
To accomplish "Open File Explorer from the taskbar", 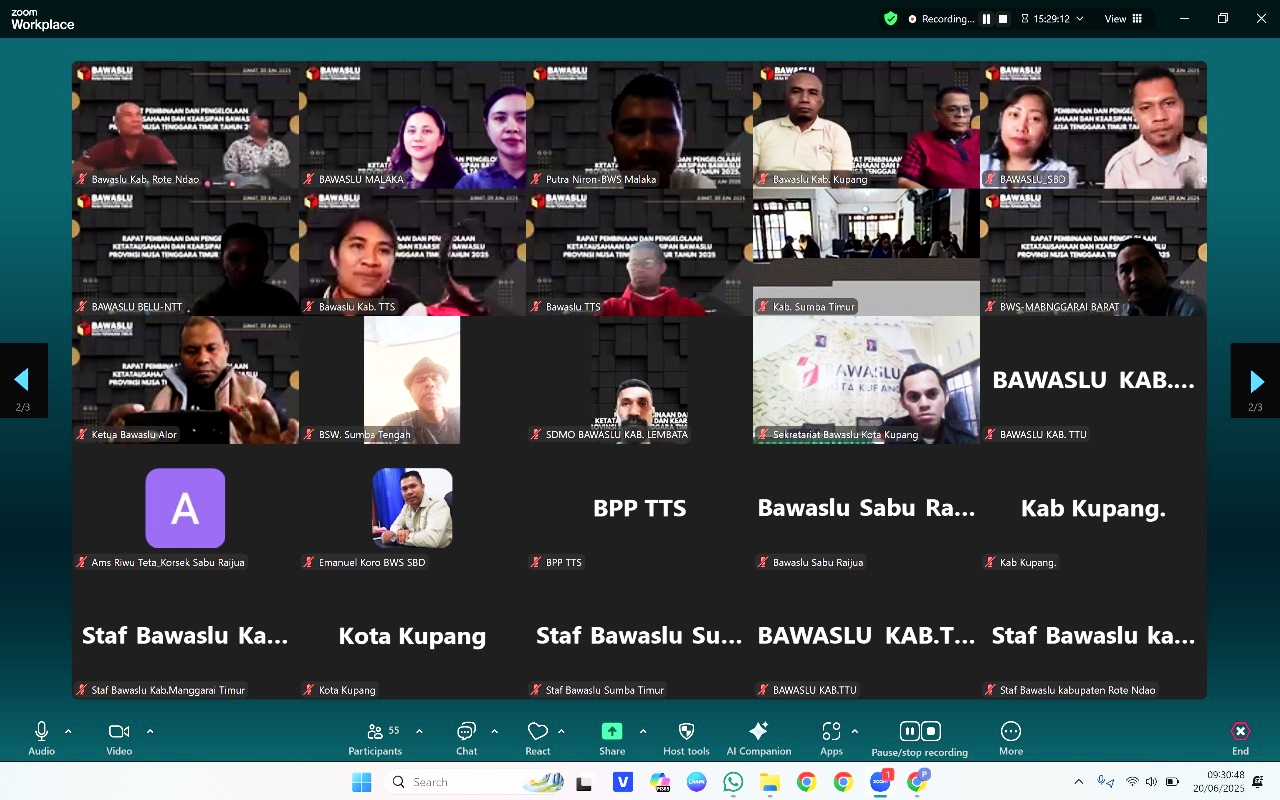I will point(770,782).
